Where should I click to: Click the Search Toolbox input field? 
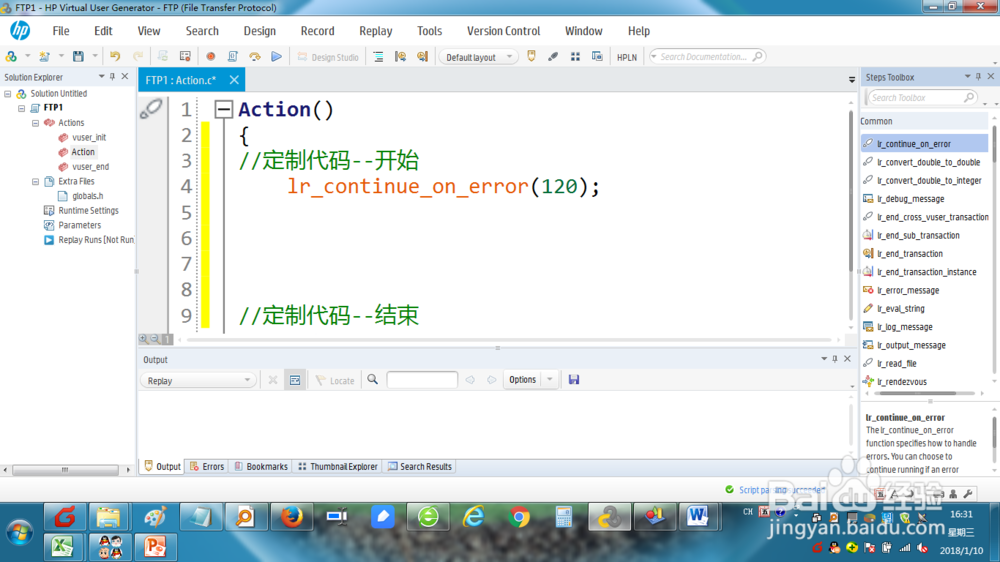(x=921, y=98)
